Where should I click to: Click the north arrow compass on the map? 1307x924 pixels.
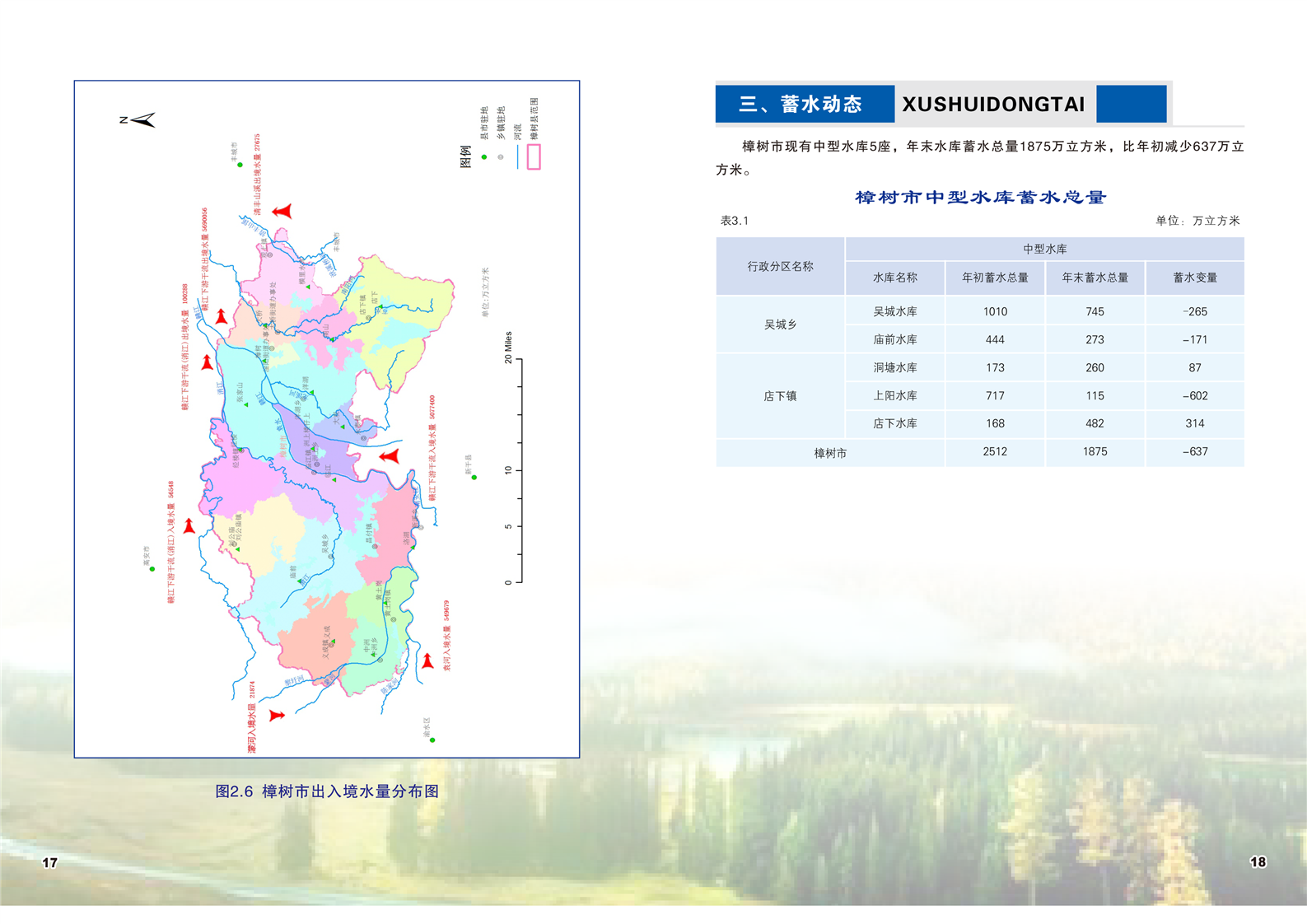[142, 120]
